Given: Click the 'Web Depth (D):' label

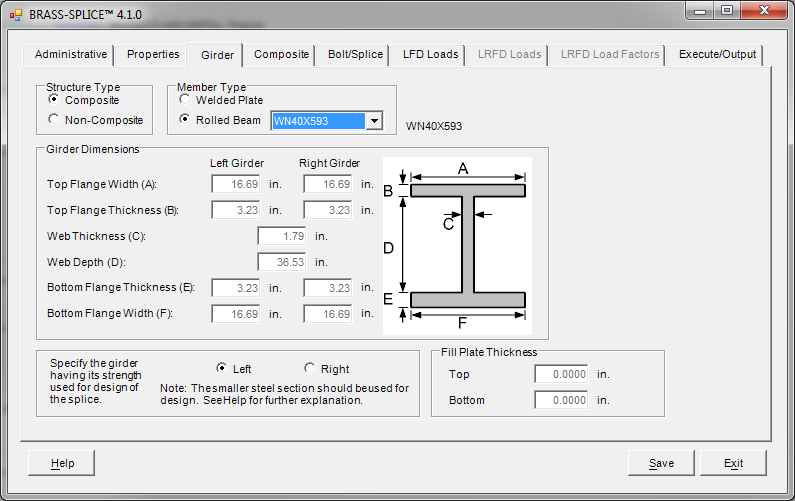Looking at the screenshot, I should (x=86, y=262).
